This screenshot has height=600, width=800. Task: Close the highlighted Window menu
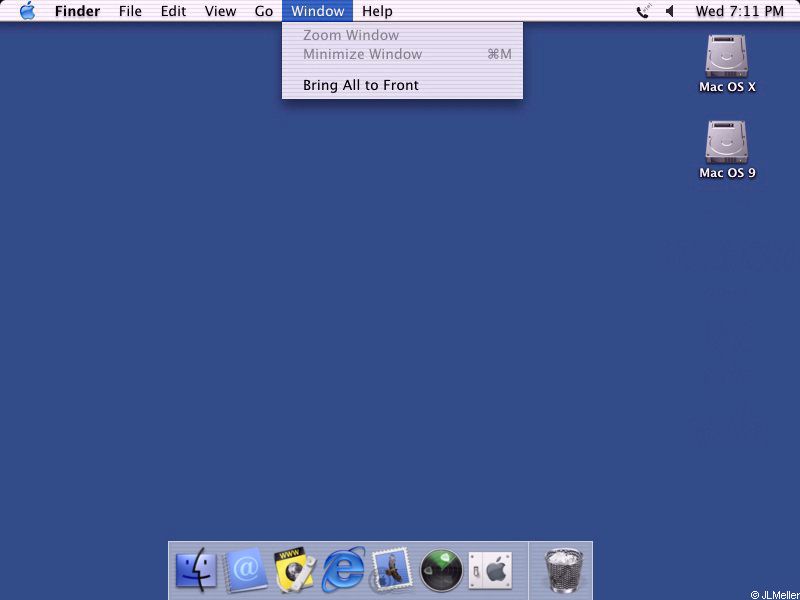317,11
